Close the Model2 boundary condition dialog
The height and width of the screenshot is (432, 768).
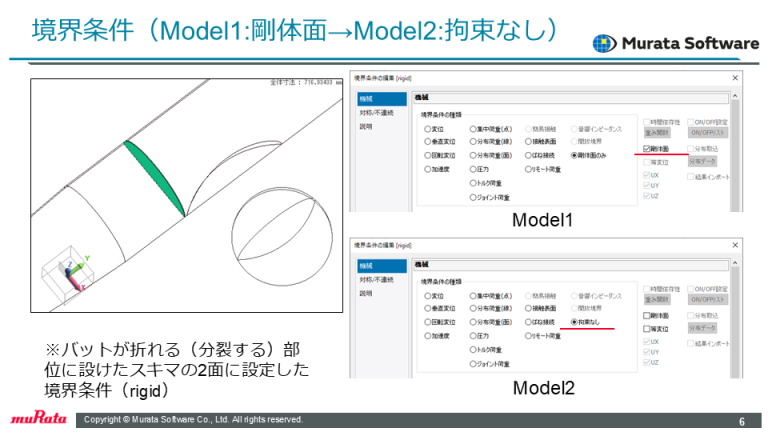(734, 244)
